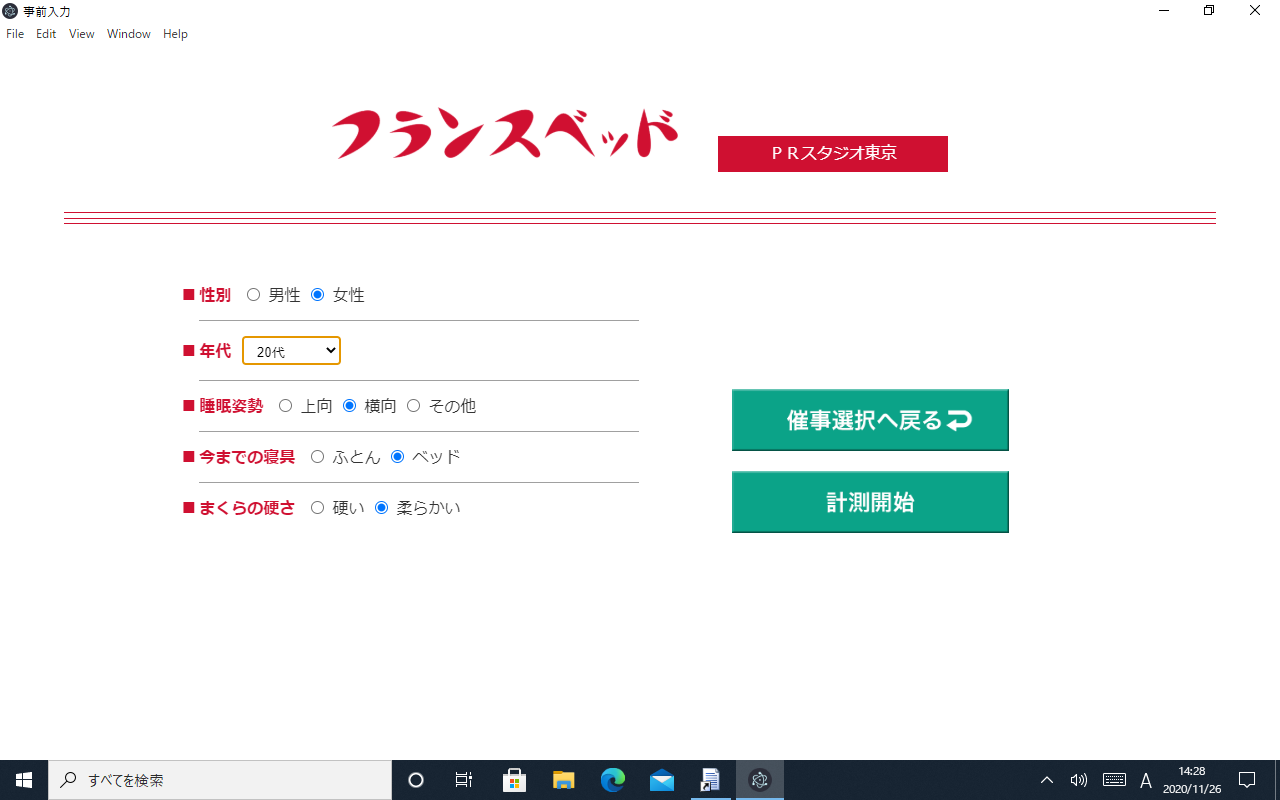Click the app icon in title bar

click(x=10, y=11)
